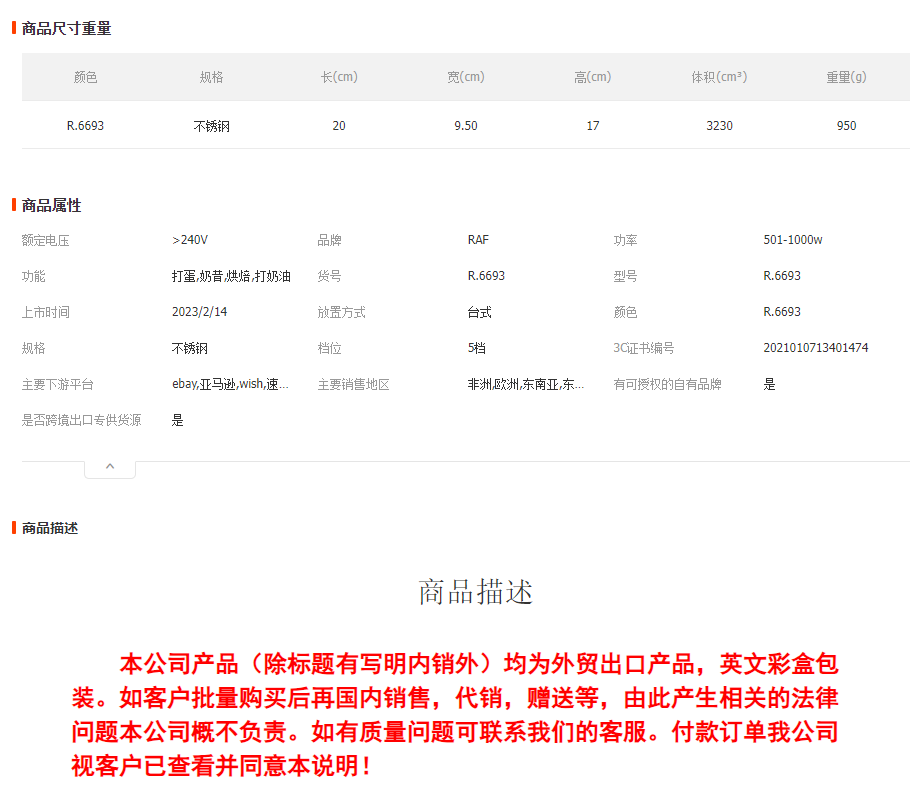Click the 功率 attribute label
This screenshot has width=921, height=806.
coord(626,240)
